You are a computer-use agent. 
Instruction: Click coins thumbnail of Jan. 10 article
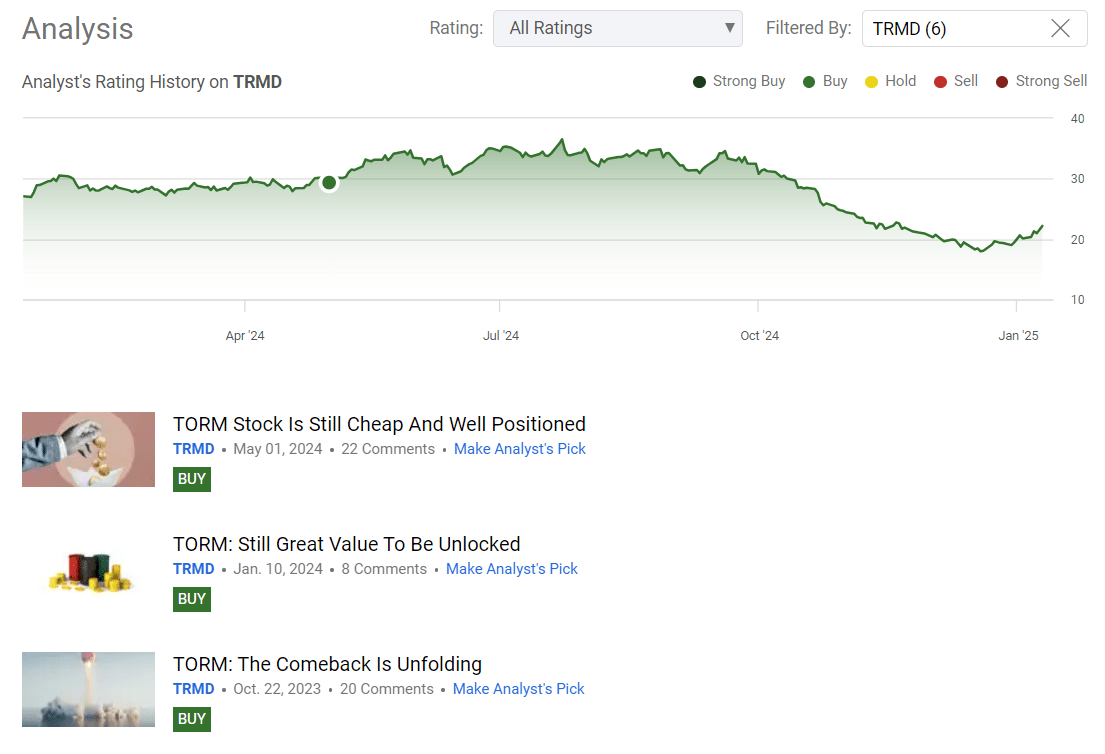tap(88, 569)
